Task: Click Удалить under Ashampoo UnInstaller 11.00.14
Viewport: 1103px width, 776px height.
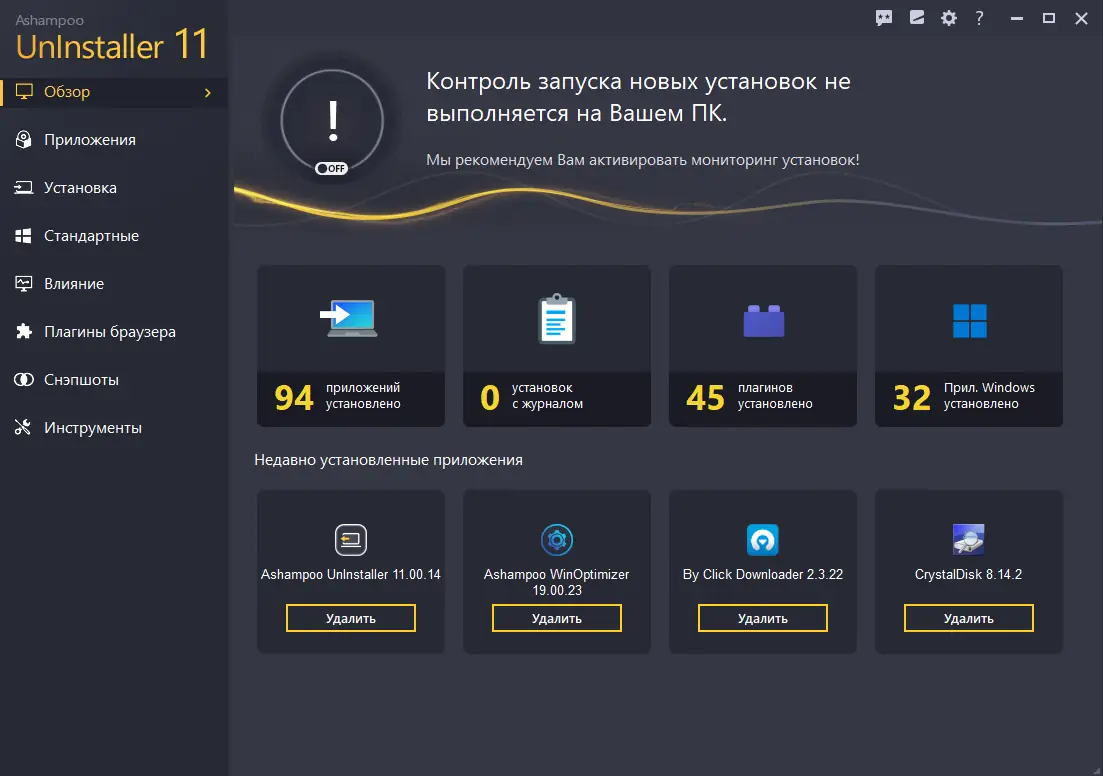Action: [350, 618]
